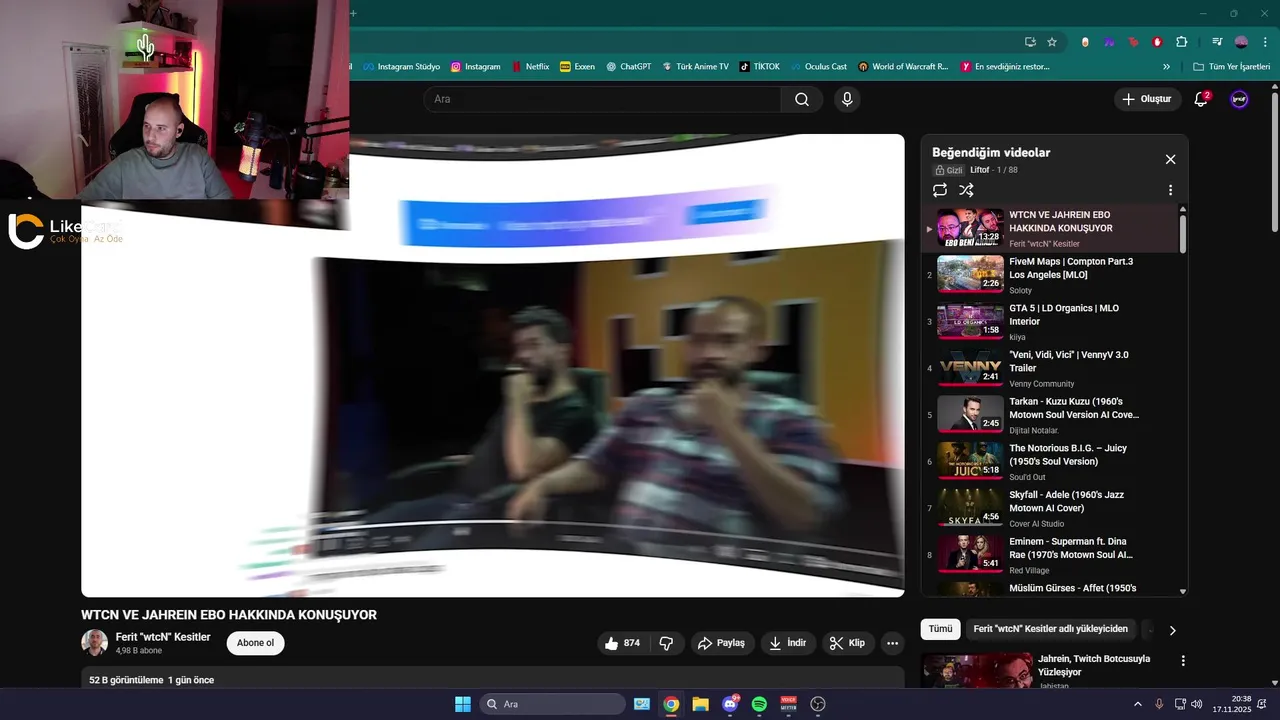Open options for Jahrein, Twitch Botcusuyla Yüzleşiyor
This screenshot has height=720, width=1280.
[1183, 661]
